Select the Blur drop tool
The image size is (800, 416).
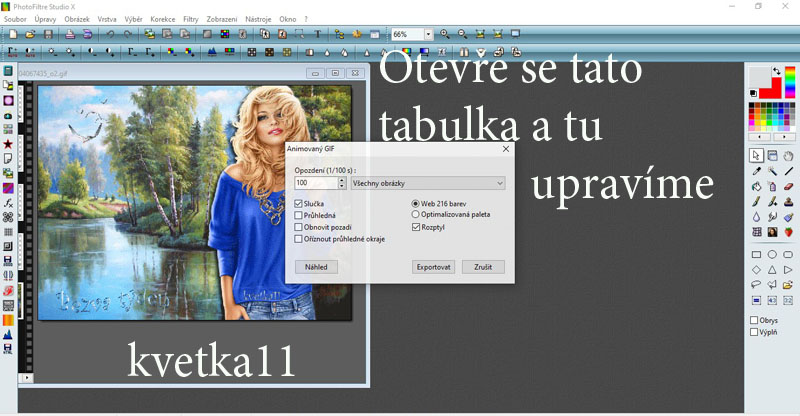pos(756,217)
